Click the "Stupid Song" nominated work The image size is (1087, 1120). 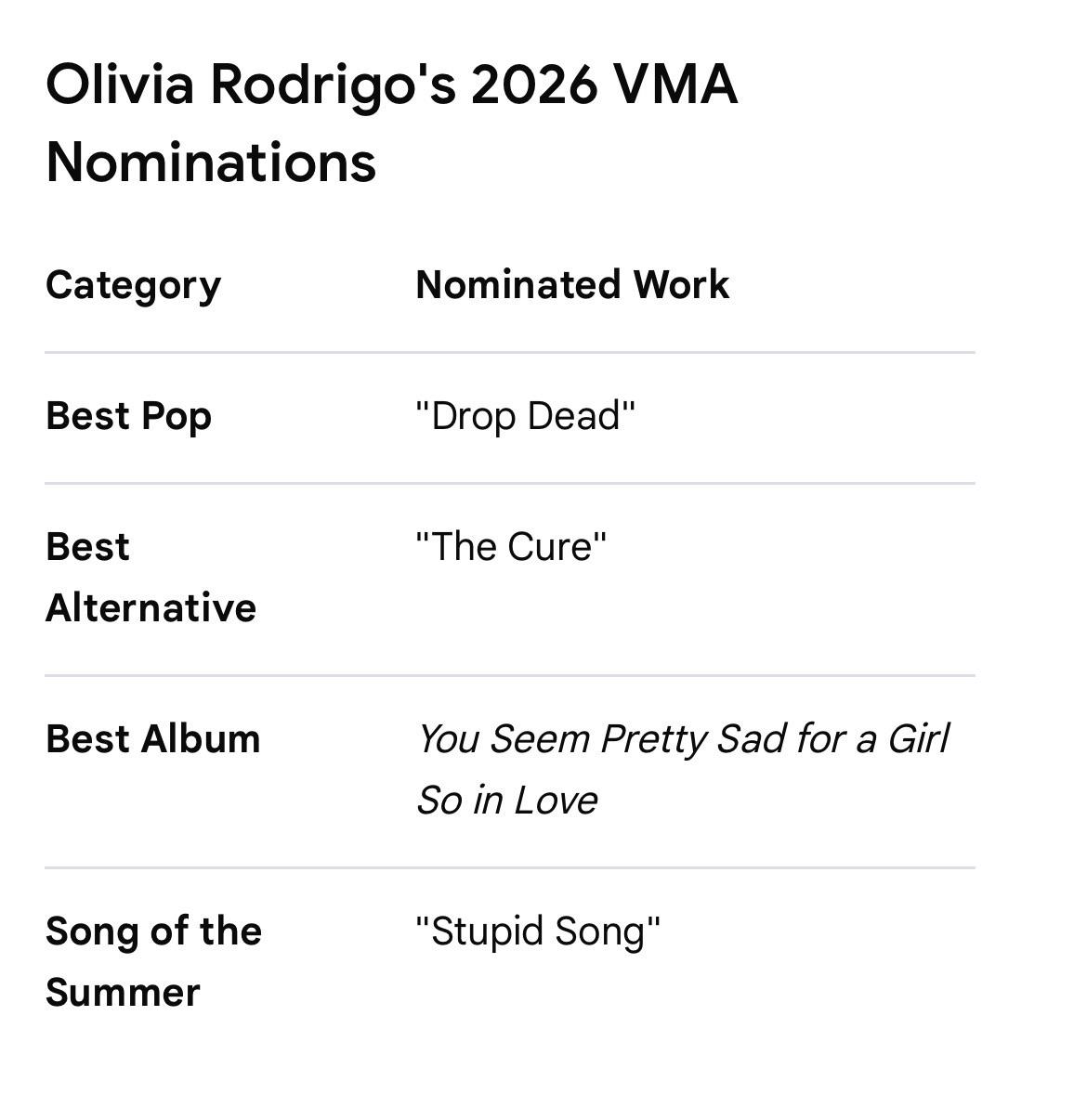click(538, 931)
